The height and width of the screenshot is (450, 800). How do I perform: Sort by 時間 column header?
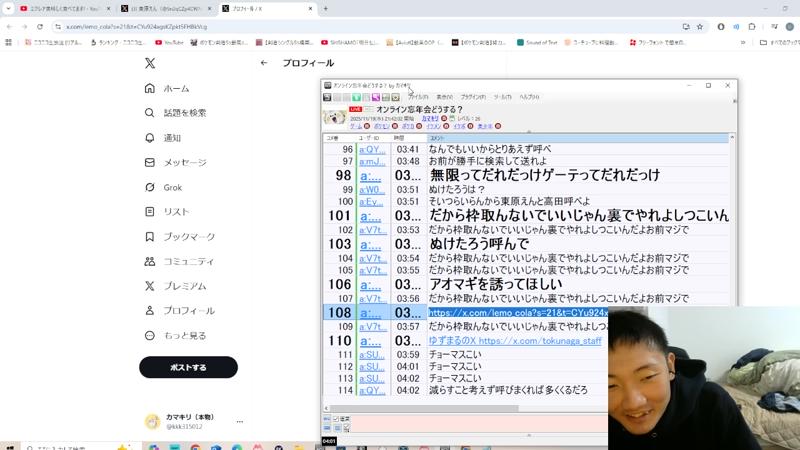coord(409,138)
